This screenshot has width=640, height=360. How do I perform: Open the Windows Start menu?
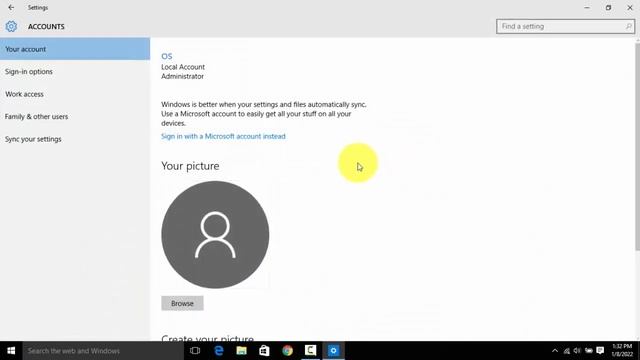click(x=11, y=351)
